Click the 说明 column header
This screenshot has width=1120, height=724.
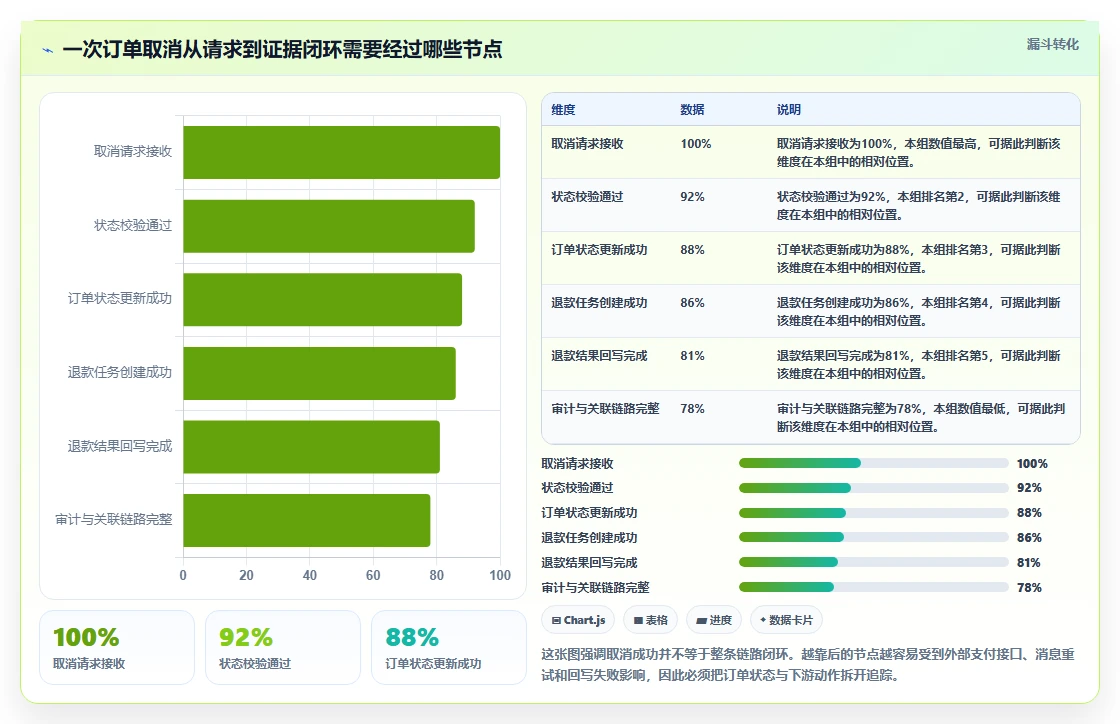coord(789,109)
